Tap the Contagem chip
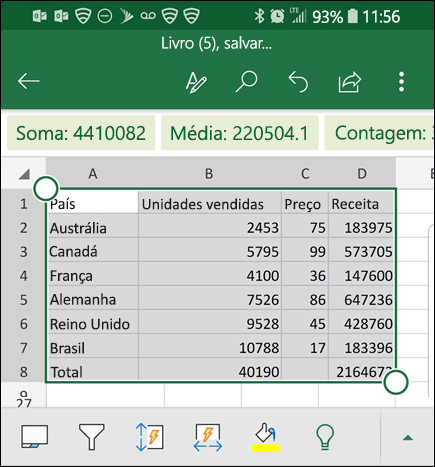Viewport: 435px width, 467px height. pos(379,133)
